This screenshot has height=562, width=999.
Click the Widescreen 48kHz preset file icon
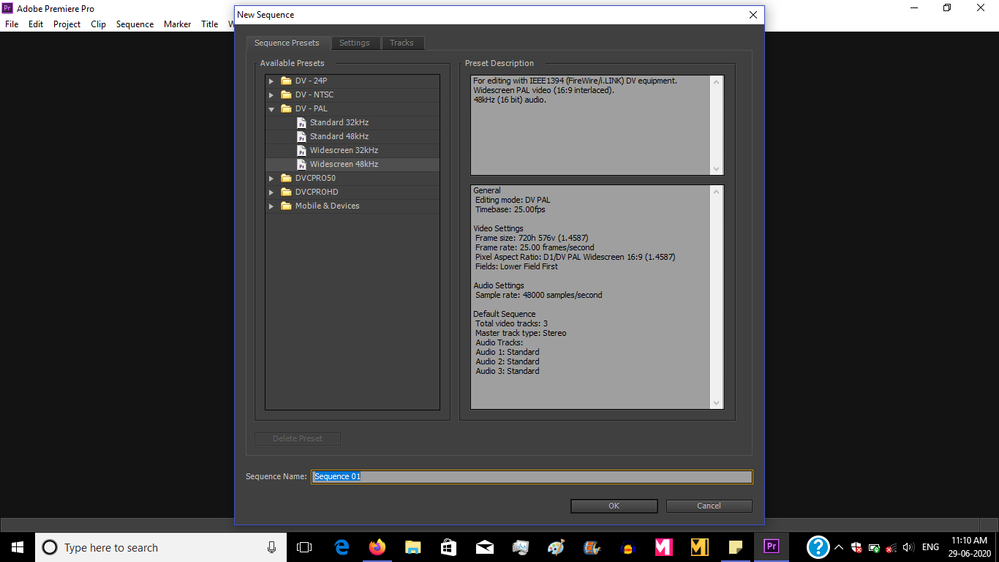click(301, 164)
